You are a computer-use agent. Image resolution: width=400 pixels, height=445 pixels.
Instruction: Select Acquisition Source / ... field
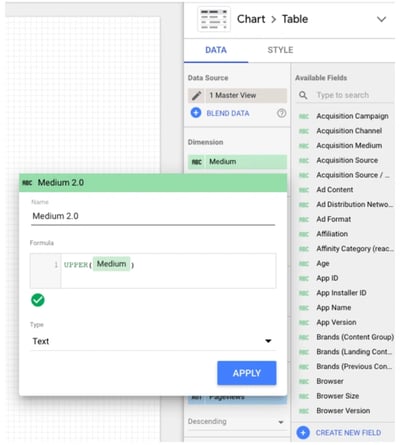point(353,175)
